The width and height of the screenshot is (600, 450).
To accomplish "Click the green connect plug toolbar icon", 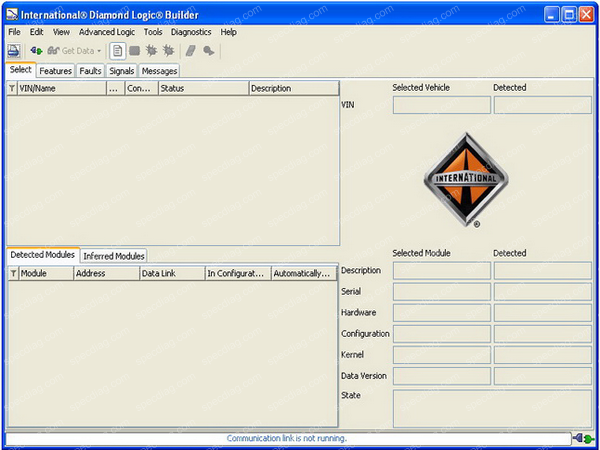I will tap(36, 51).
